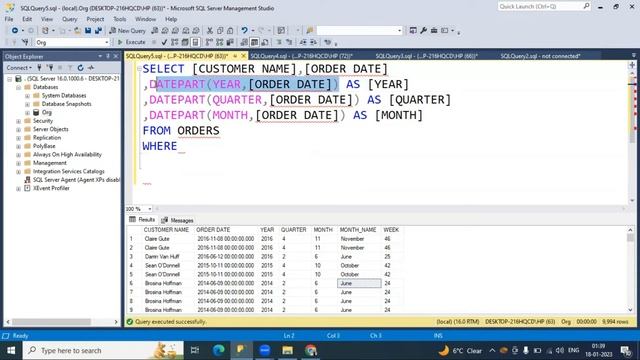Click the results grid vertical scrollbar
The height and width of the screenshot is (360, 640).
pos(630,269)
